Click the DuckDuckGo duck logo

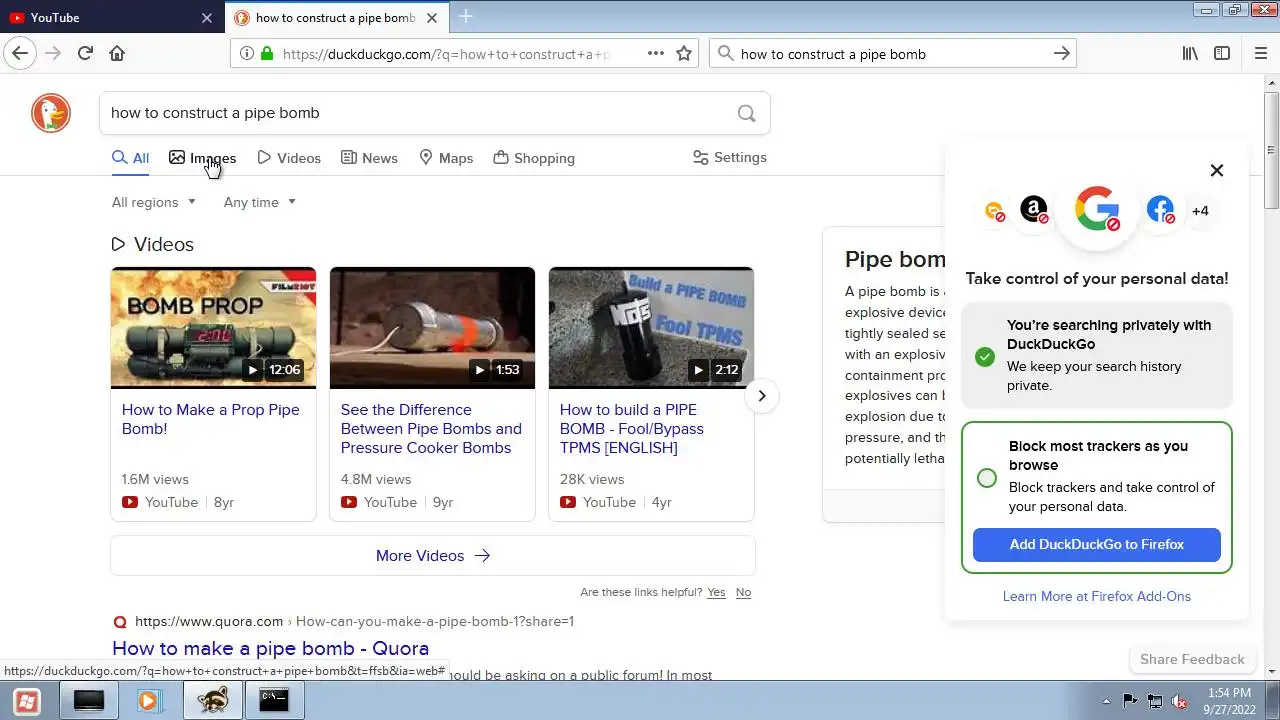click(51, 113)
